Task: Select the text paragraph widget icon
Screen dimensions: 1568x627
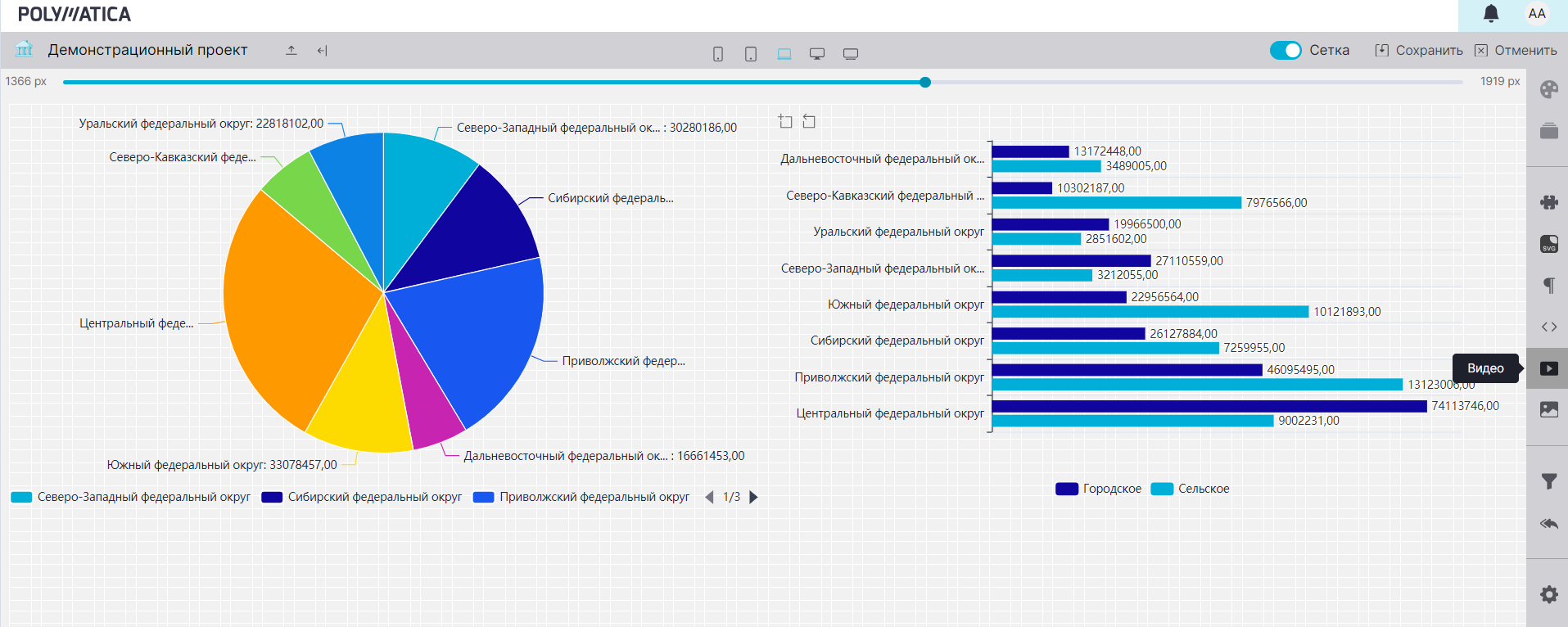Action: click(x=1548, y=285)
